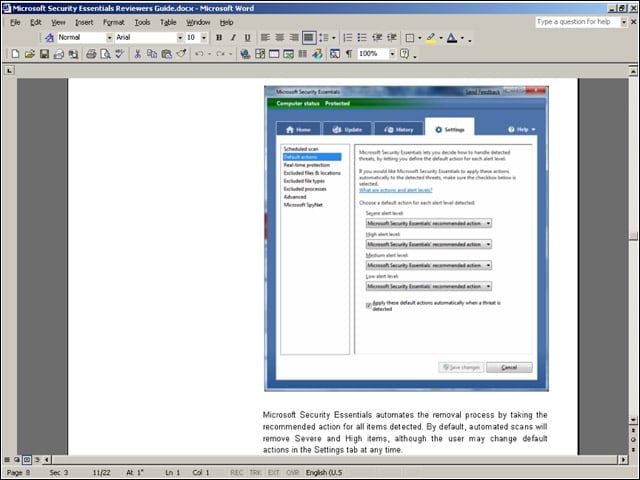Click the Decrease Indent icon

click(x=377, y=38)
